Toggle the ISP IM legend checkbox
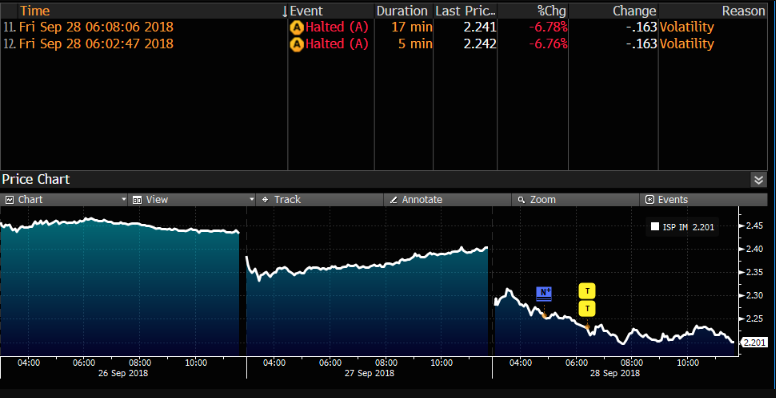 [655, 226]
